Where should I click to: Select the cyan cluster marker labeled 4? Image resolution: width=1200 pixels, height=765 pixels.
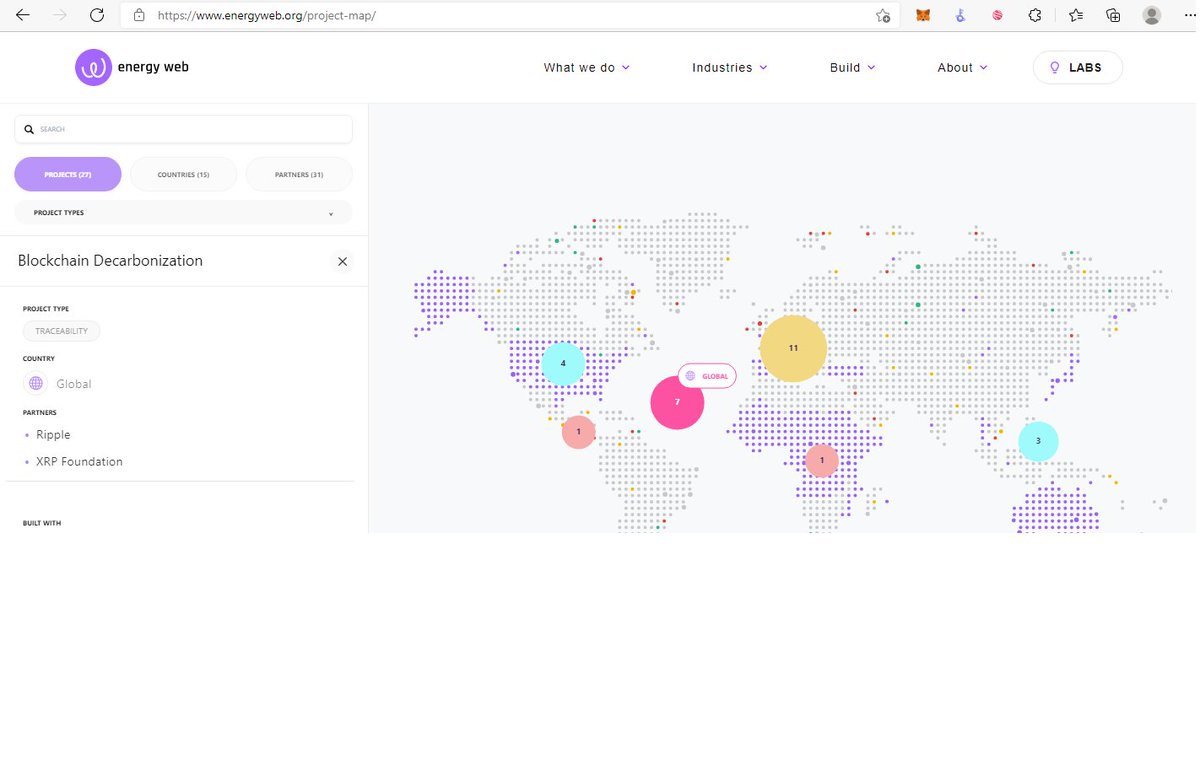pyautogui.click(x=563, y=364)
